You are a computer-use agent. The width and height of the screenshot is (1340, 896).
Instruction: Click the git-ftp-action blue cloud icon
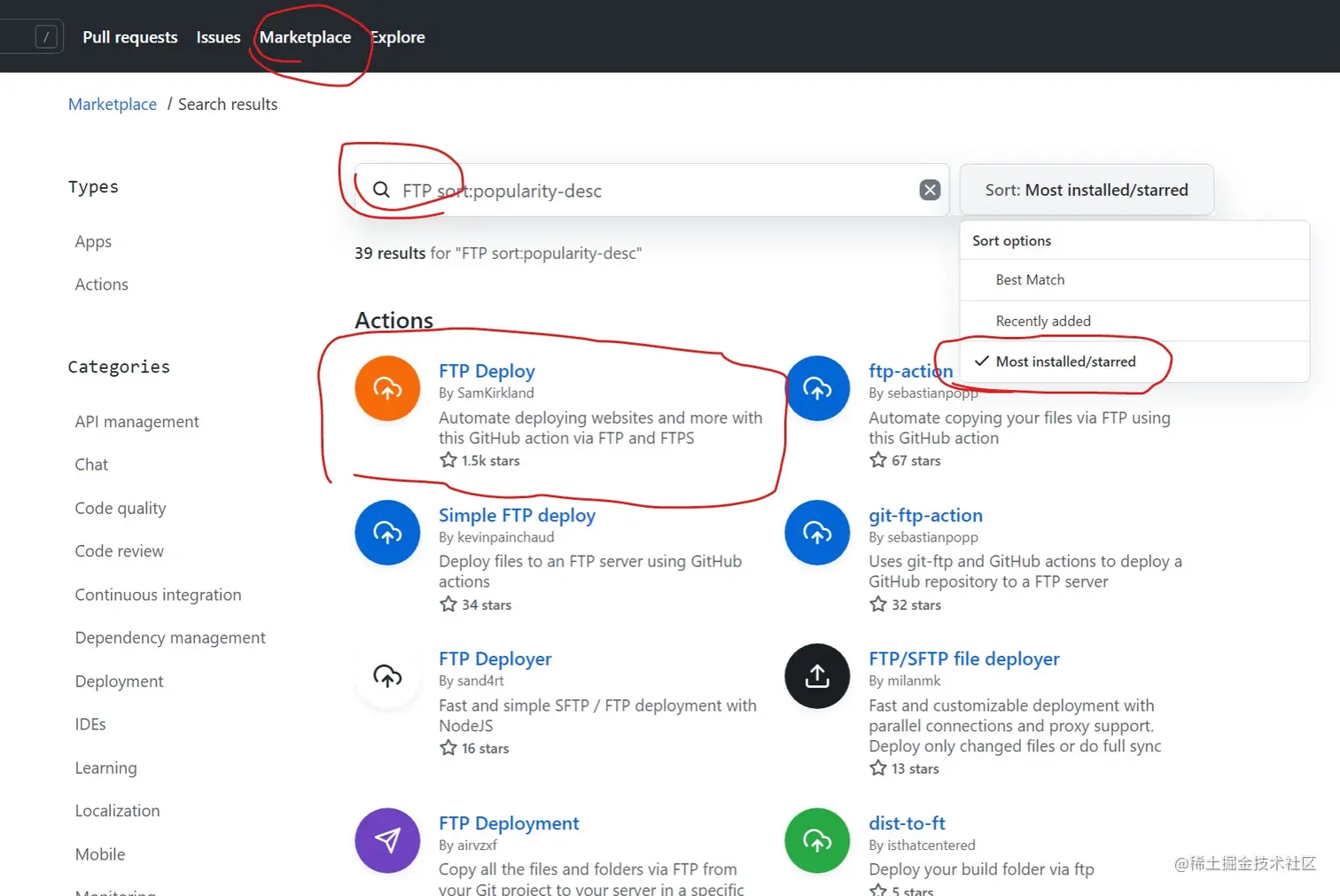click(817, 533)
